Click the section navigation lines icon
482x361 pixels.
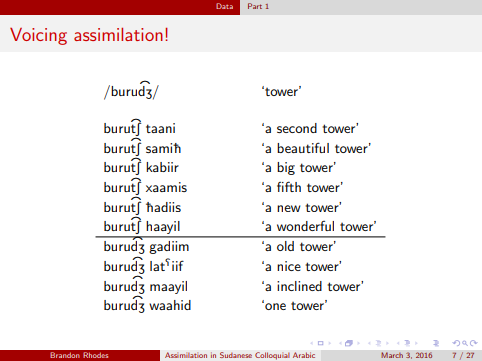(x=407, y=343)
